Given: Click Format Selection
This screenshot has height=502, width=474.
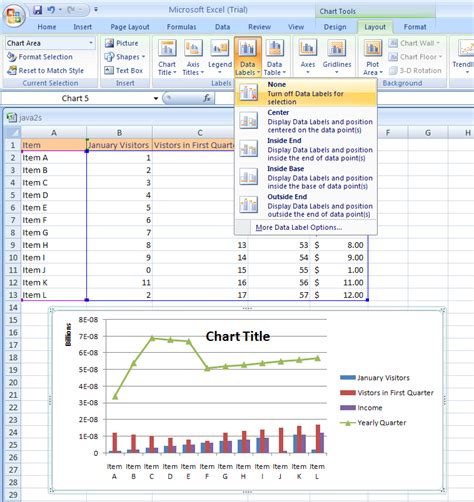Looking at the screenshot, I should [x=40, y=57].
